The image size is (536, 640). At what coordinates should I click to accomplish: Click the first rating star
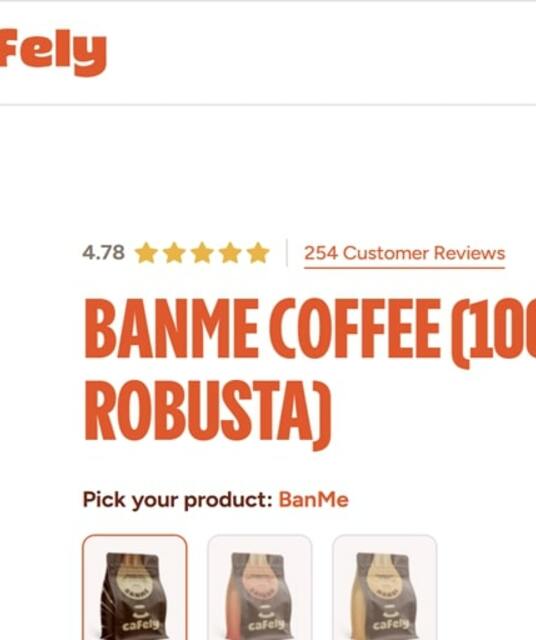146,253
